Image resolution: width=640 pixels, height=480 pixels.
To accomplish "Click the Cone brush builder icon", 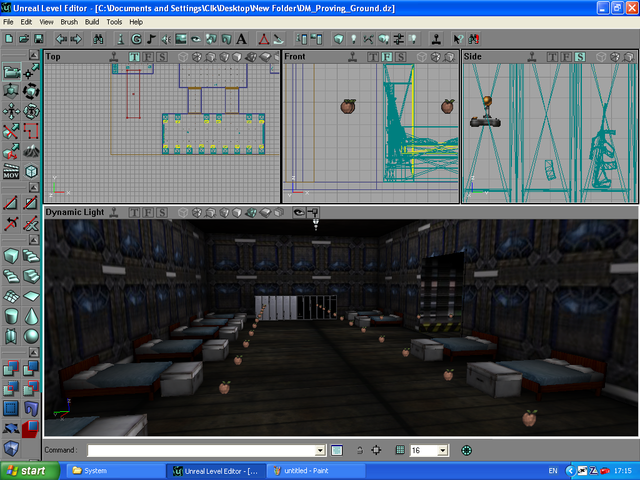I will click(31, 314).
